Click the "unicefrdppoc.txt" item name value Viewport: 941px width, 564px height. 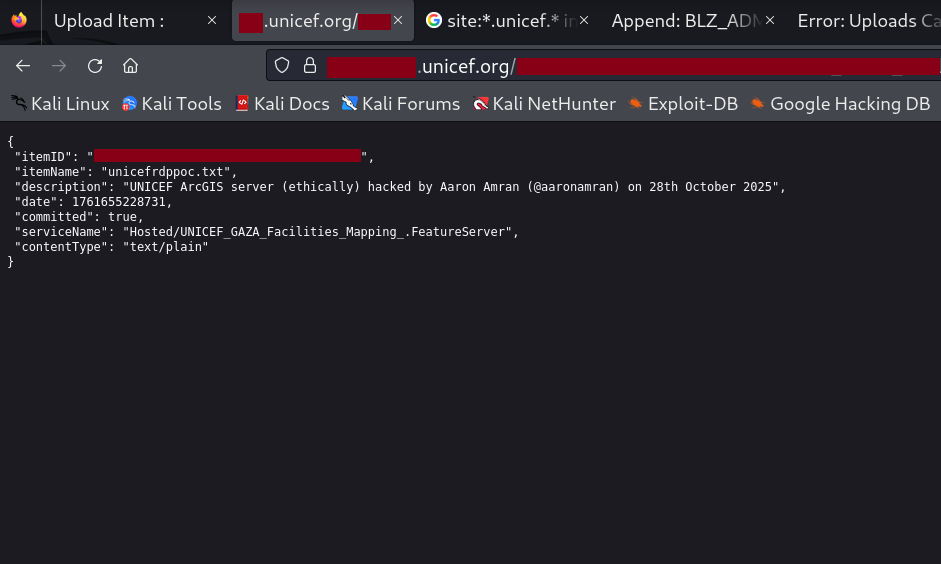tap(166, 172)
